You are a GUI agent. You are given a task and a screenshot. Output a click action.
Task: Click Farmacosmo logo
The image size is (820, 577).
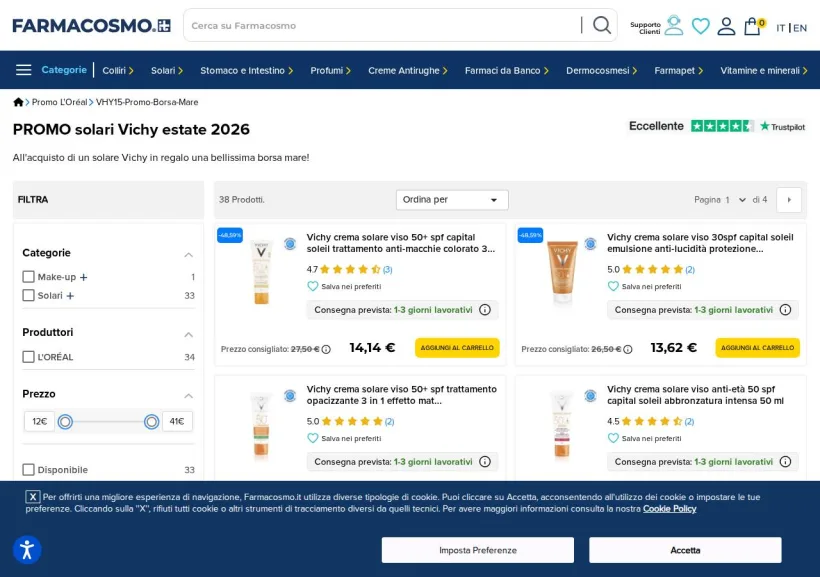(92, 25)
